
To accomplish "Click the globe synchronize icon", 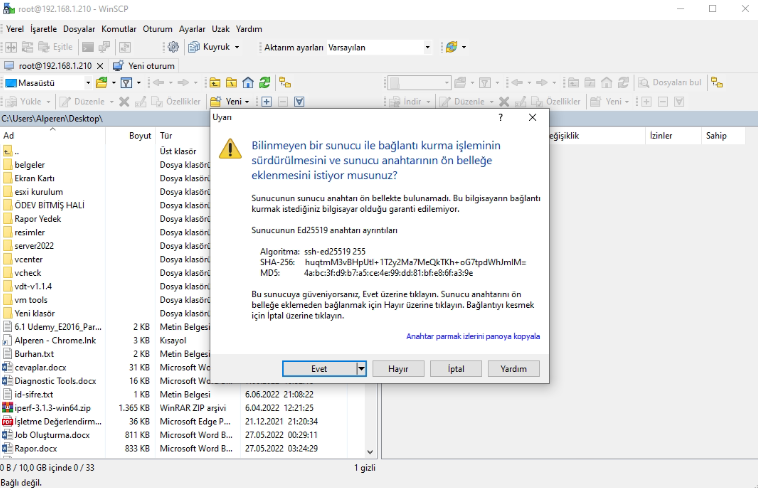I will coord(452,47).
